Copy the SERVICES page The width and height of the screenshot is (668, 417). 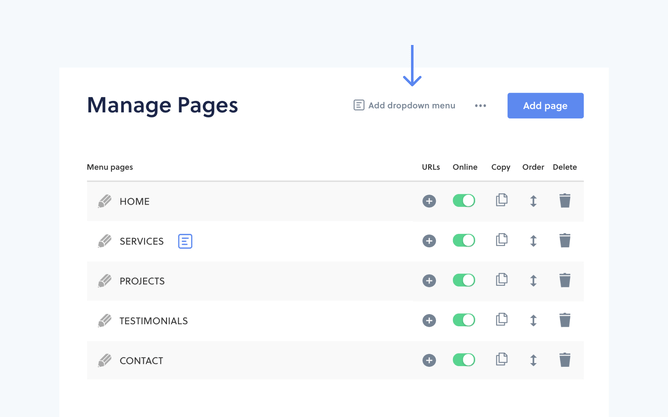coord(501,240)
